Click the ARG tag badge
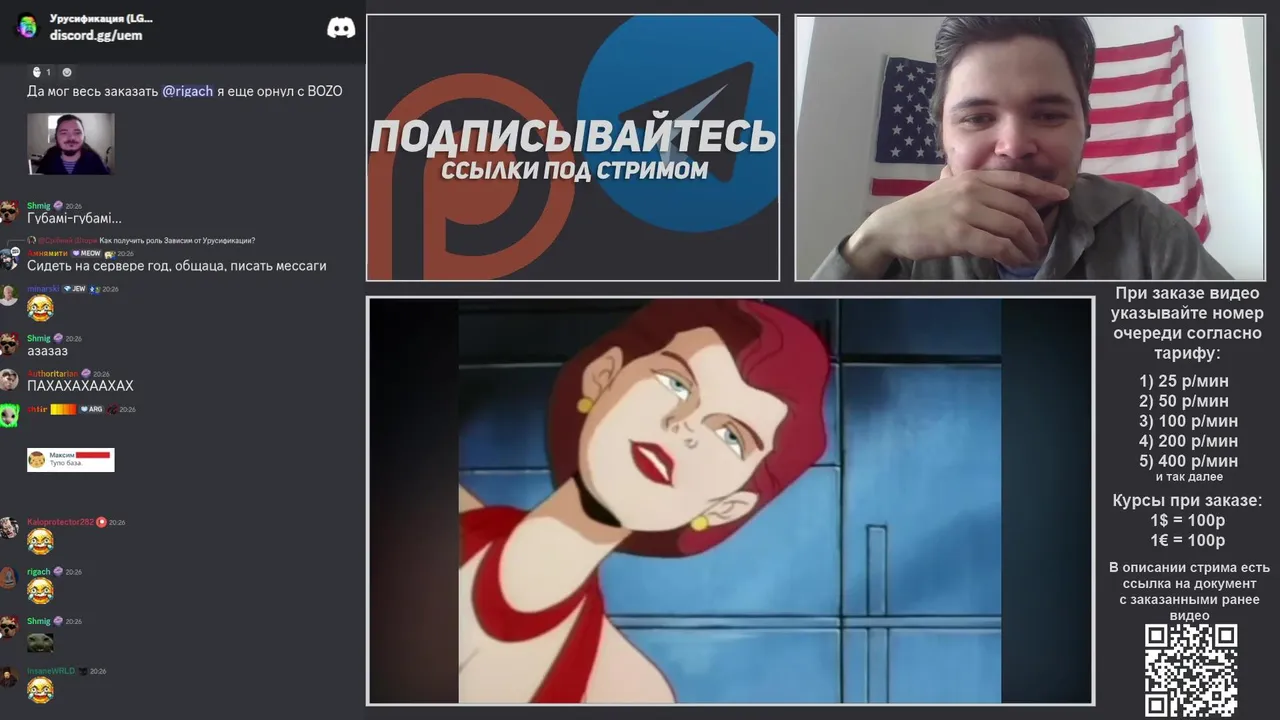1280x720 pixels. coord(91,409)
